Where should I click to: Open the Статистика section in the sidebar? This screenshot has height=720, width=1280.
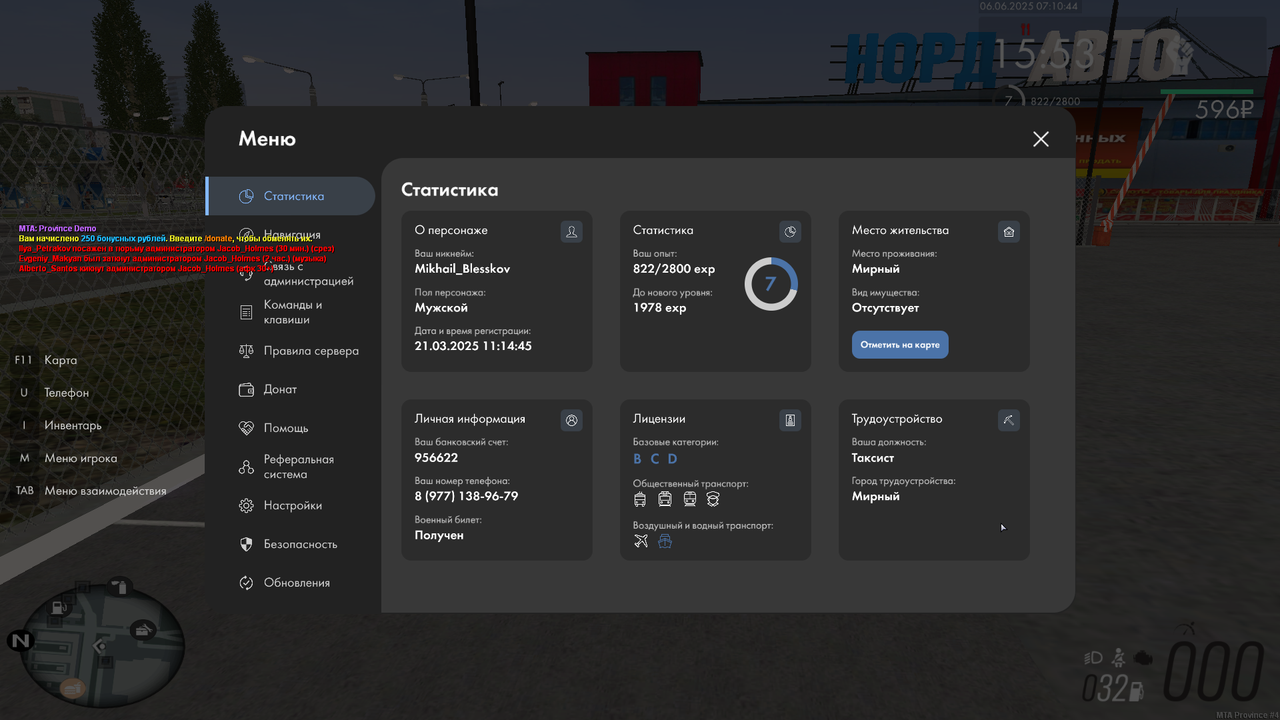point(290,196)
